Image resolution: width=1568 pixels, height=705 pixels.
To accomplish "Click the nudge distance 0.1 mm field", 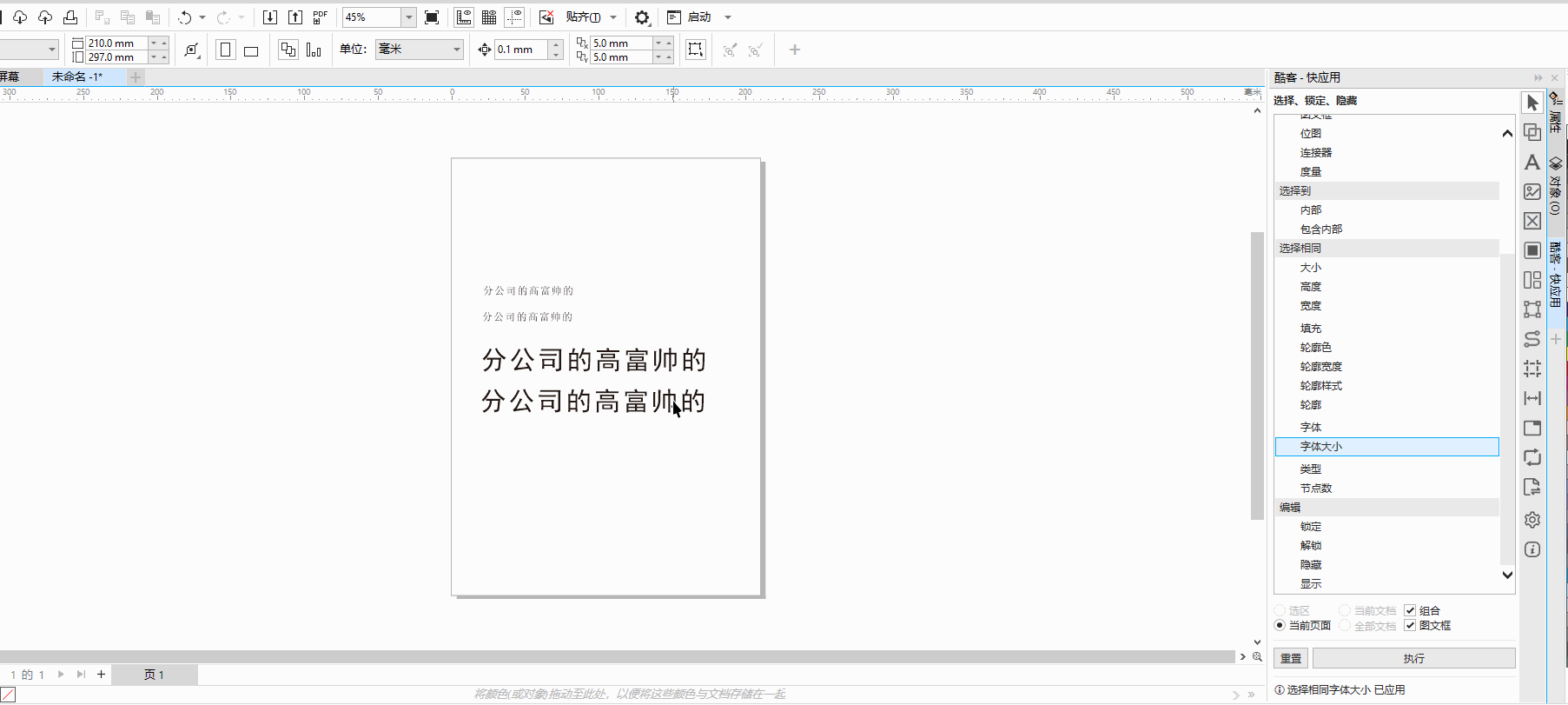I will (x=521, y=50).
